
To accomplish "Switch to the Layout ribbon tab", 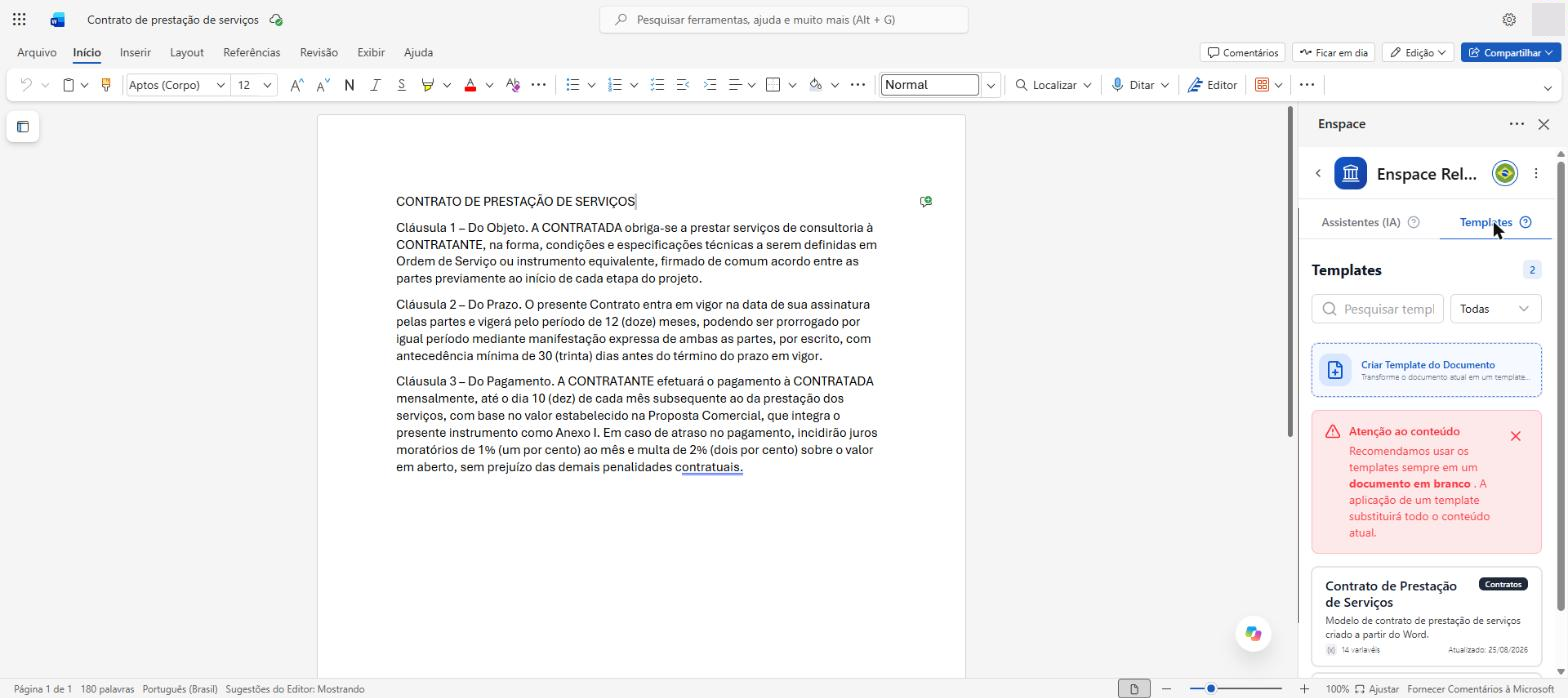I will pos(187,52).
